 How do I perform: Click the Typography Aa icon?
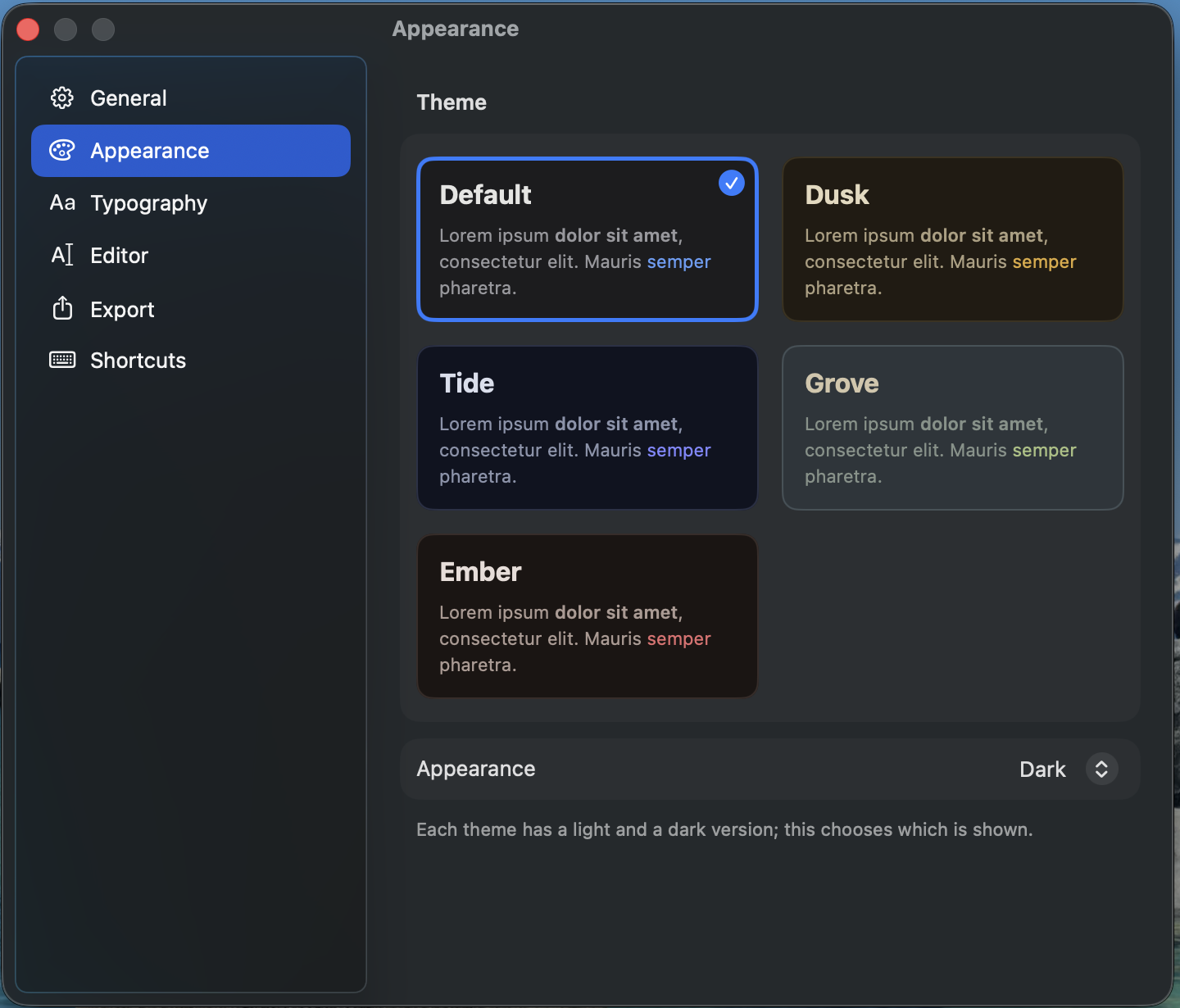(x=62, y=202)
